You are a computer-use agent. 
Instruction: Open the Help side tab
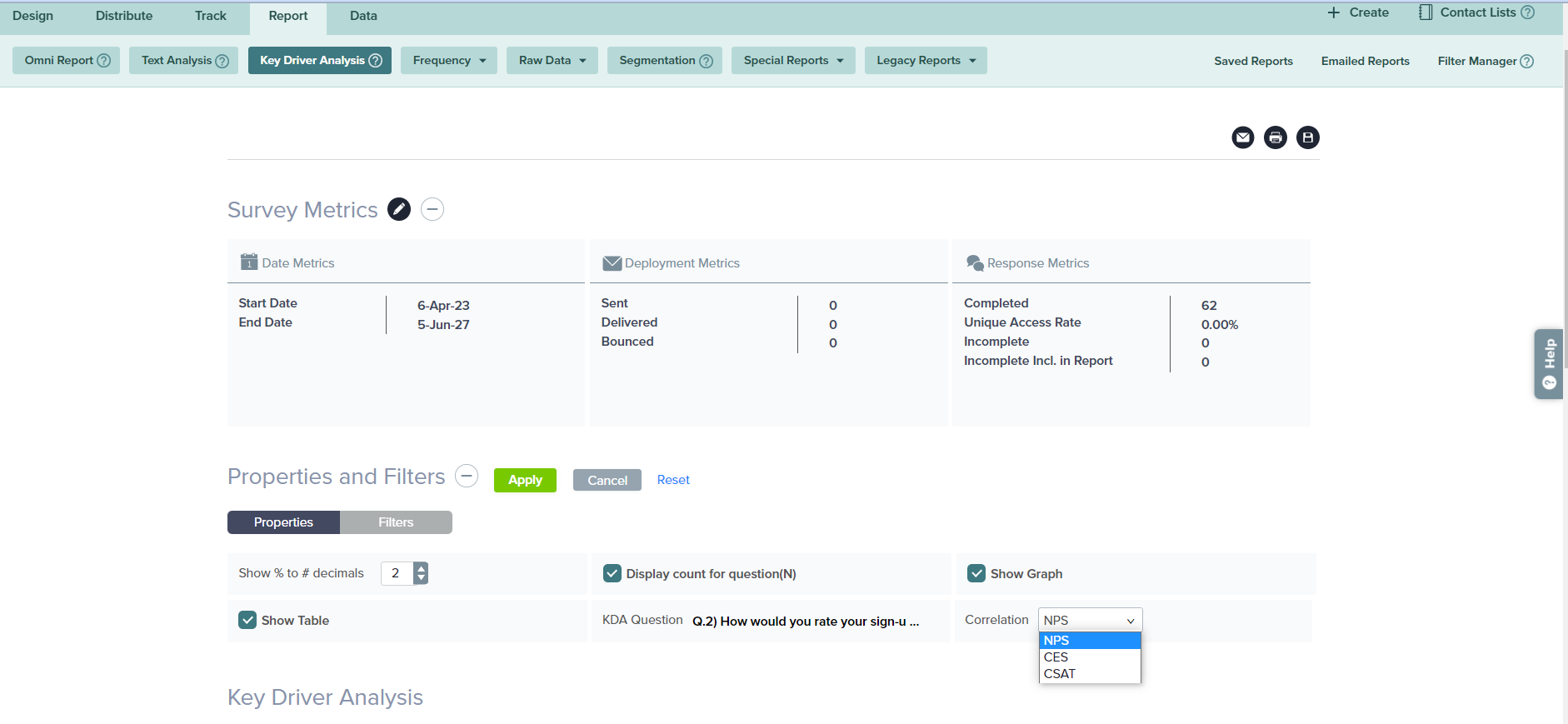1549,363
